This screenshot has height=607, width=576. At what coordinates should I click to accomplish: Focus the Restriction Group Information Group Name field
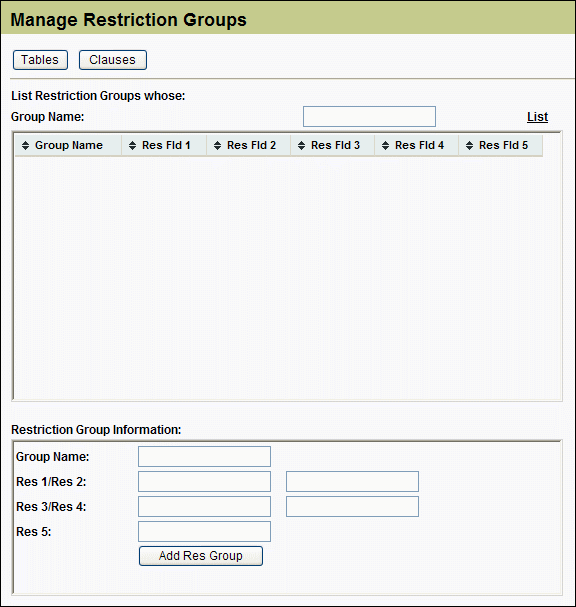pos(204,456)
